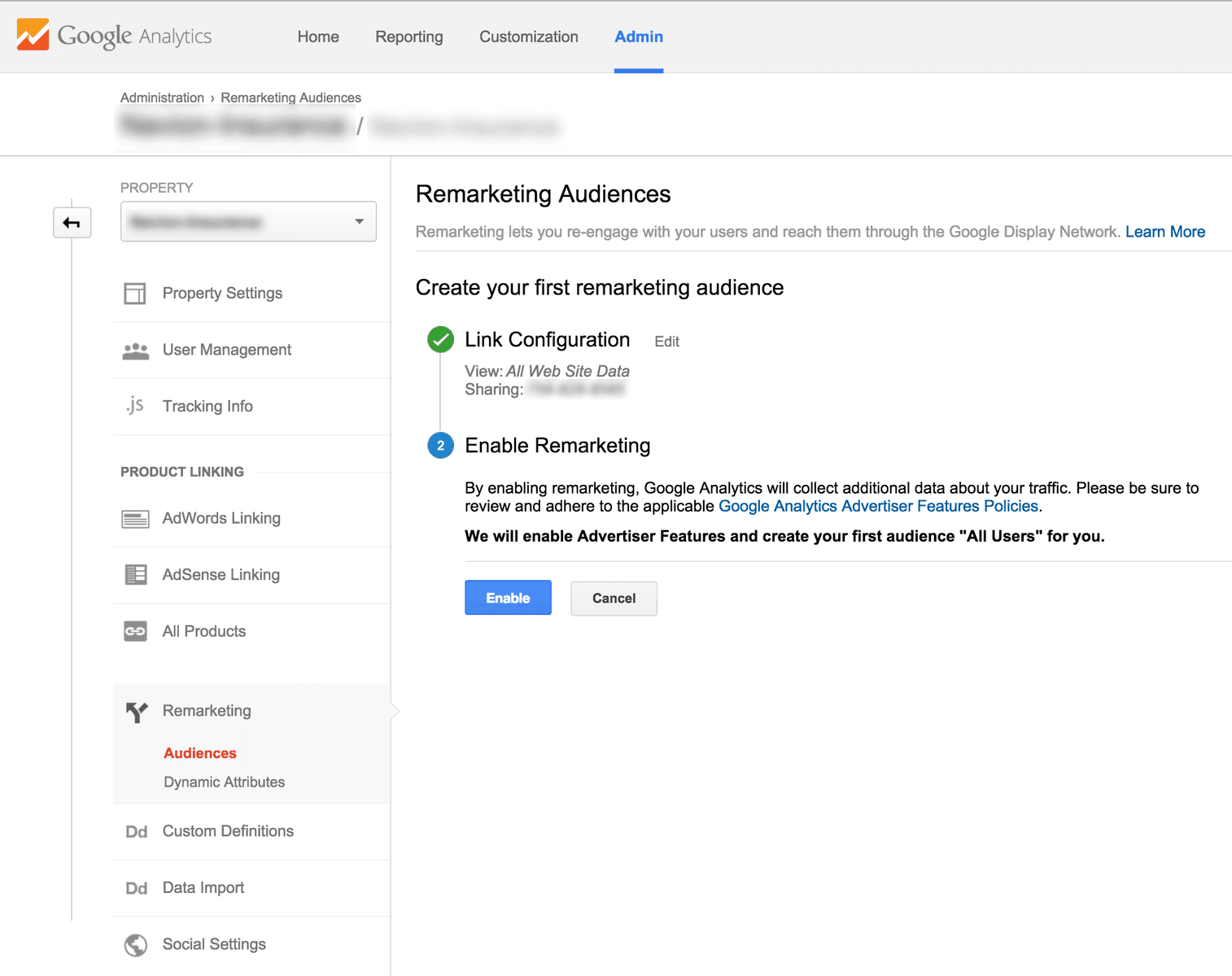
Task: Switch to the Reporting tab
Action: [x=409, y=37]
